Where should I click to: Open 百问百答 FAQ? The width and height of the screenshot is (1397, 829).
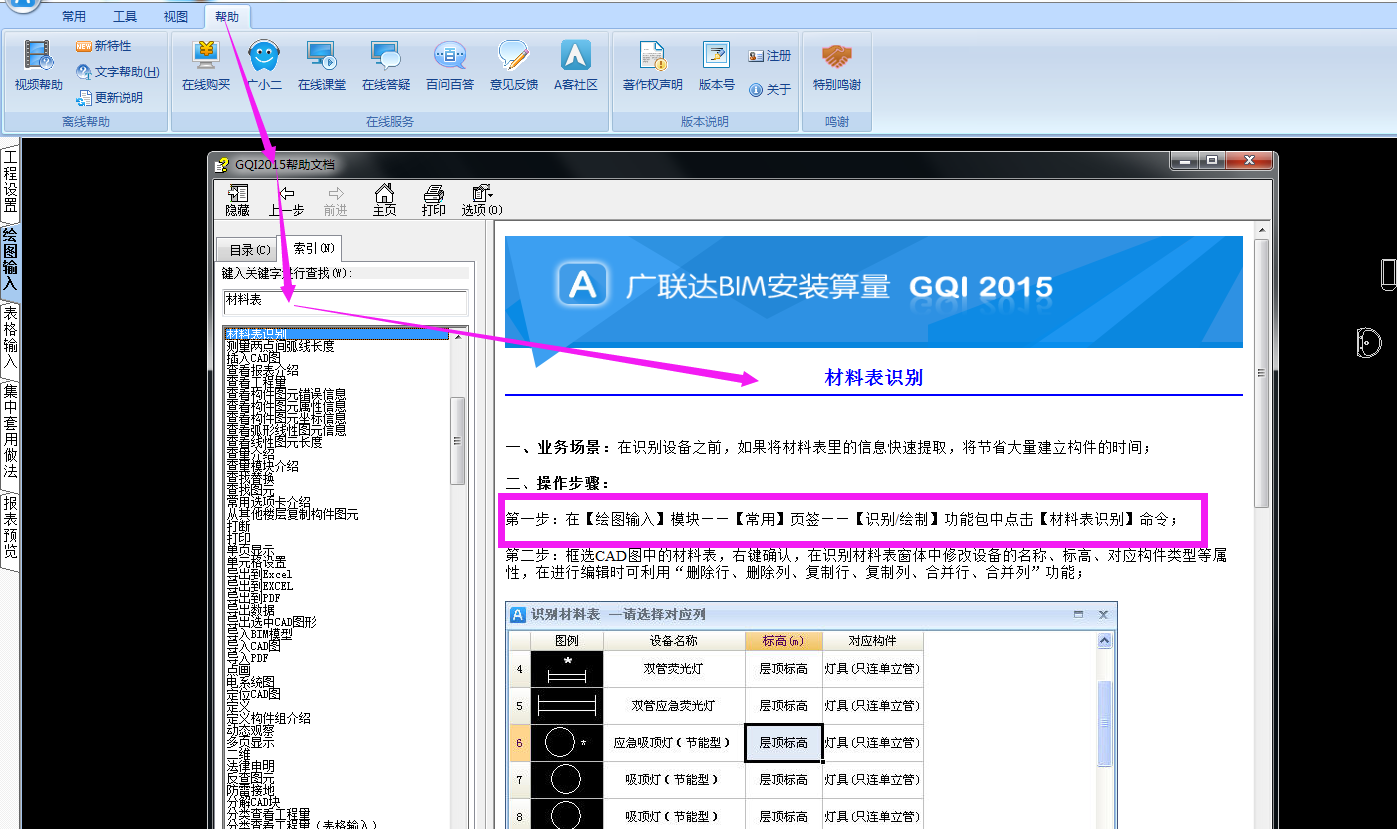450,66
